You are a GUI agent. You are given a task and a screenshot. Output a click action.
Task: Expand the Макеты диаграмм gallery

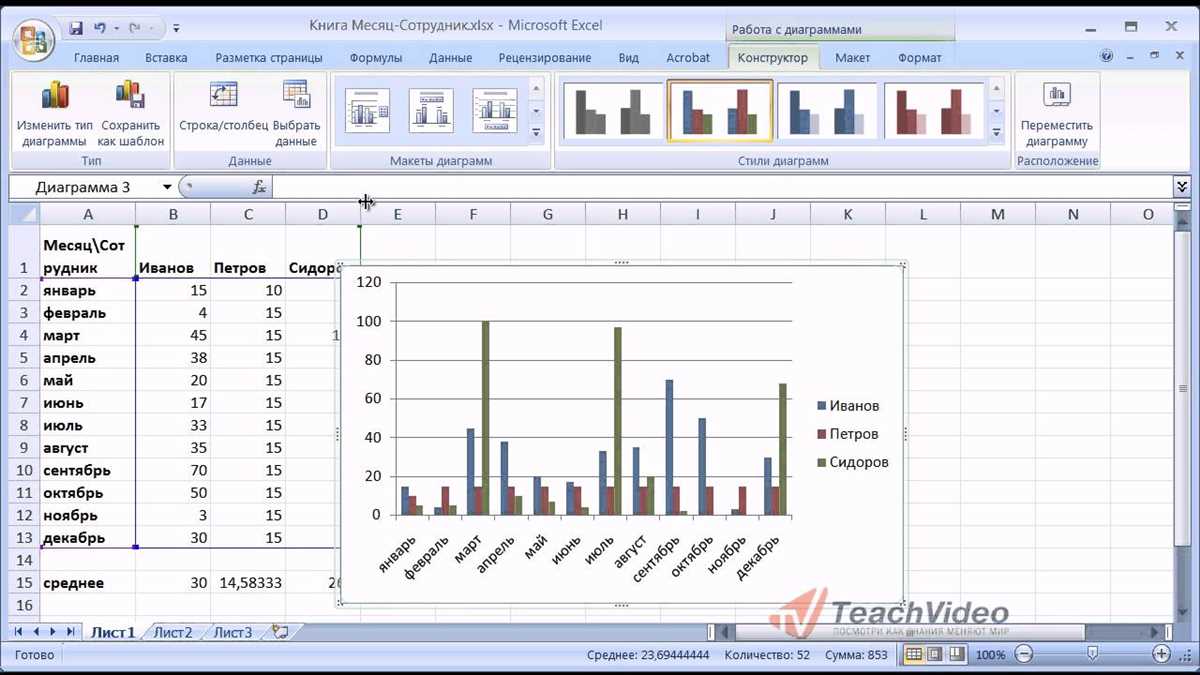(x=536, y=133)
